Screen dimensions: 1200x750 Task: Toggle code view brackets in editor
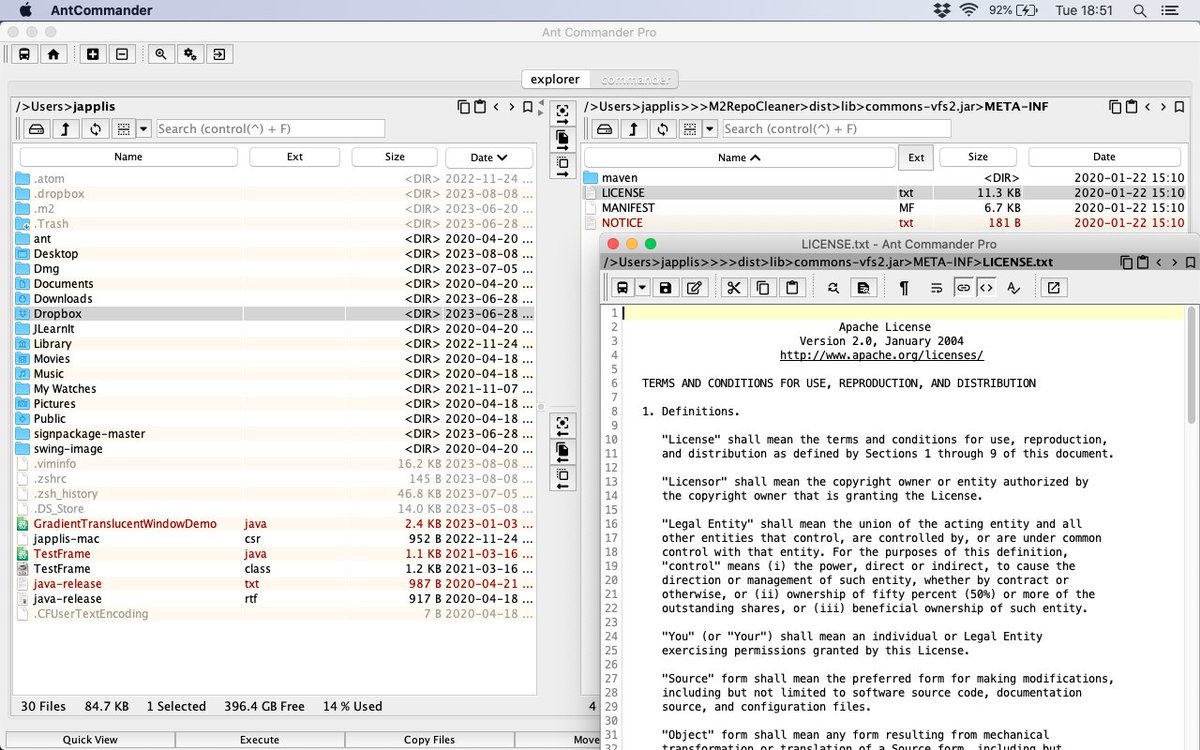[x=986, y=288]
